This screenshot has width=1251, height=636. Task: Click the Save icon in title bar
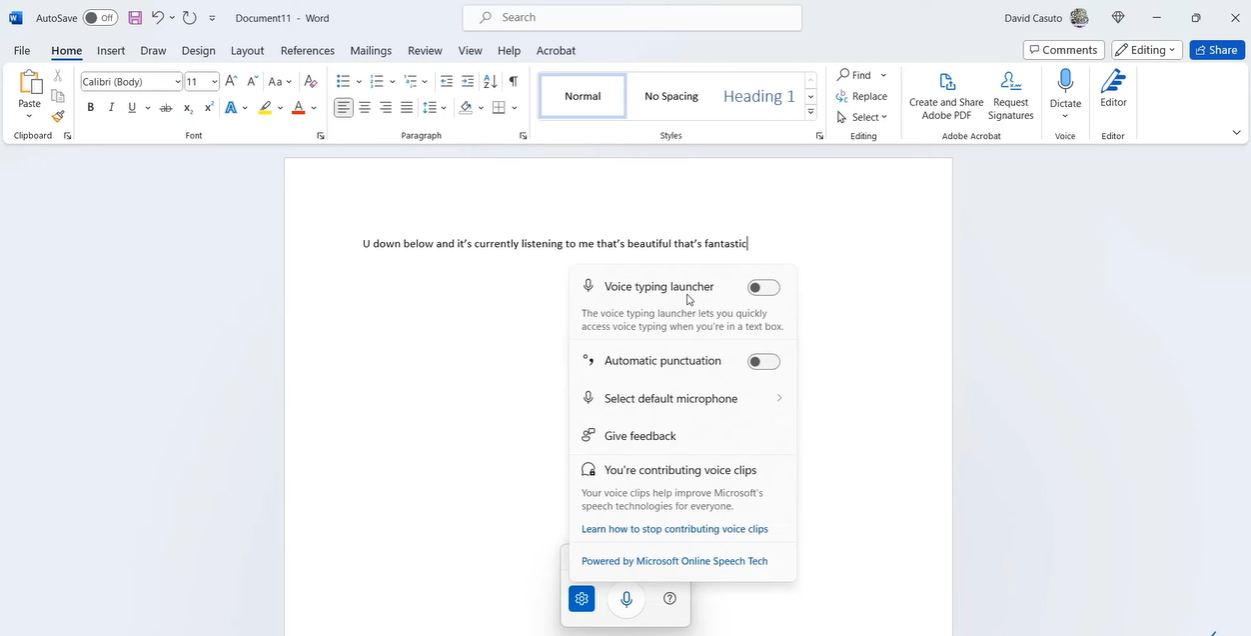(x=135, y=18)
